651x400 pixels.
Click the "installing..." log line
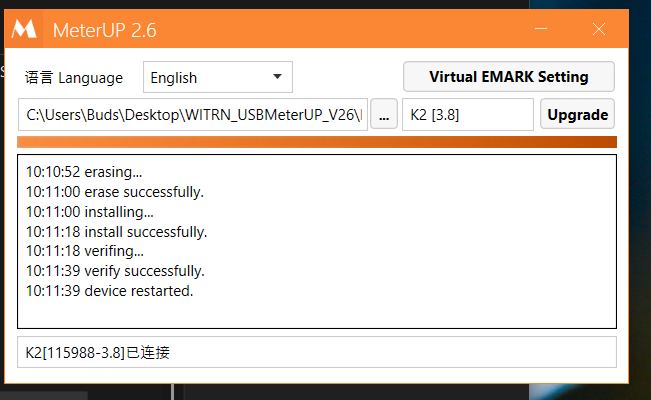tap(90, 211)
